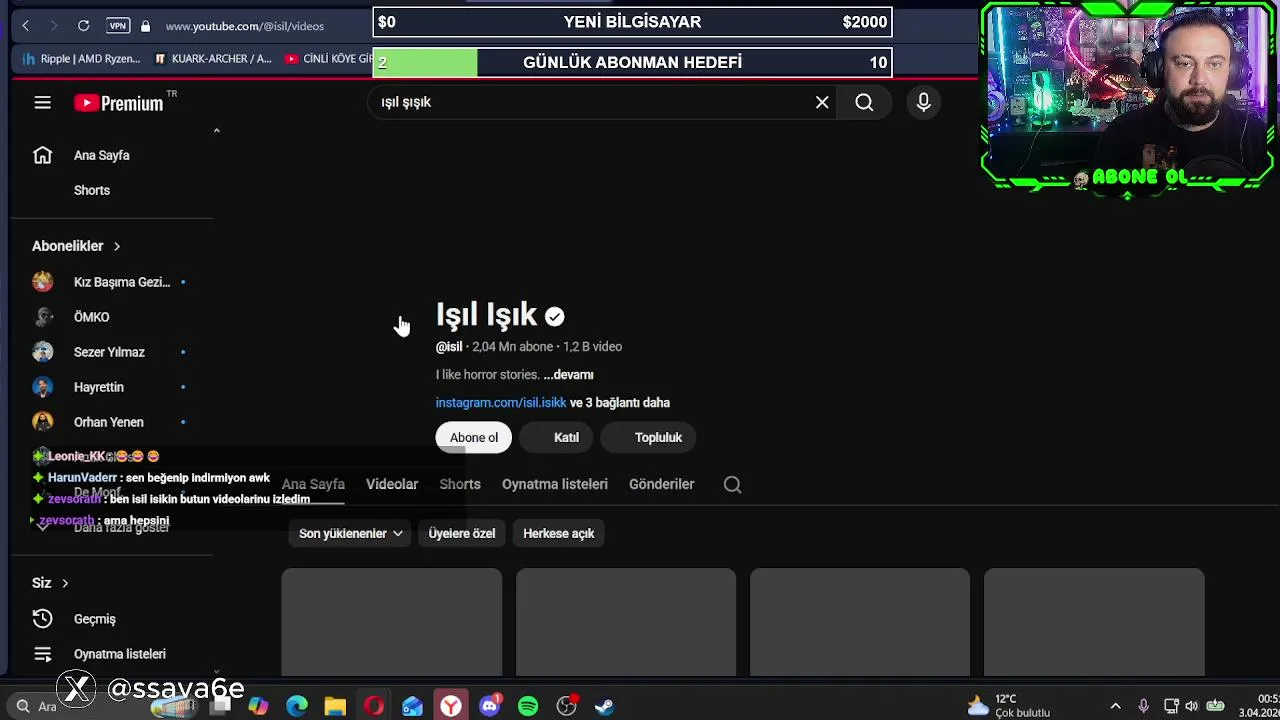This screenshot has width=1280, height=720.
Task: Show ve 3 bağlantı daha links
Action: click(x=620, y=403)
